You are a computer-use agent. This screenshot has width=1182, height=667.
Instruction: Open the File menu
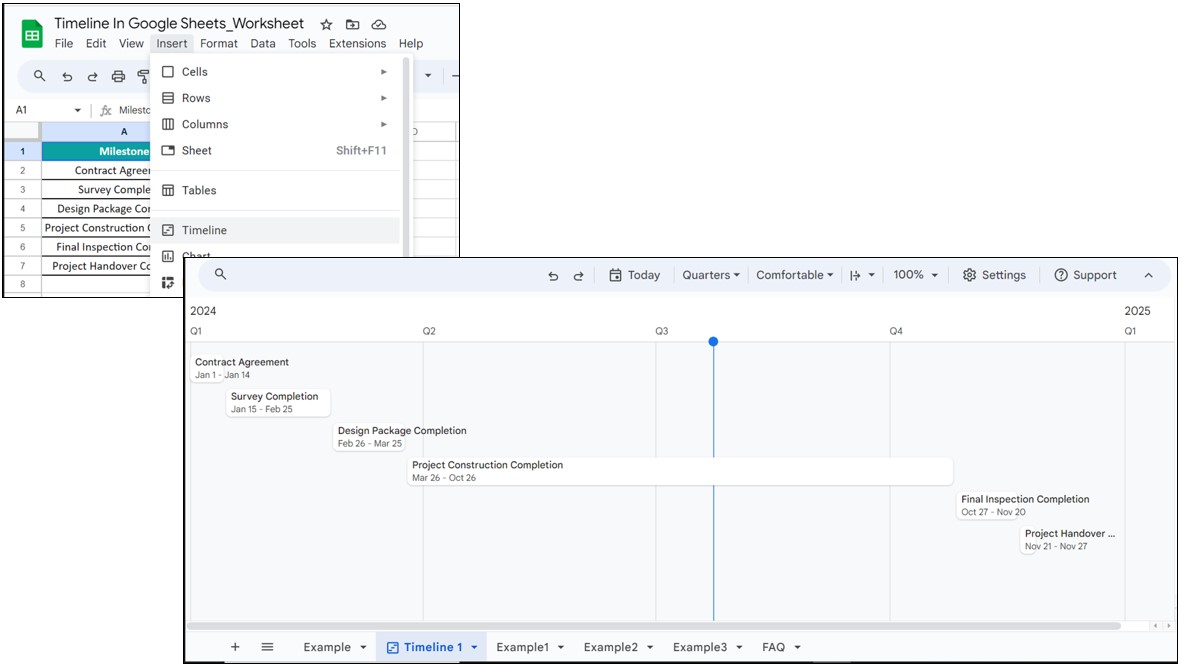pyautogui.click(x=64, y=44)
